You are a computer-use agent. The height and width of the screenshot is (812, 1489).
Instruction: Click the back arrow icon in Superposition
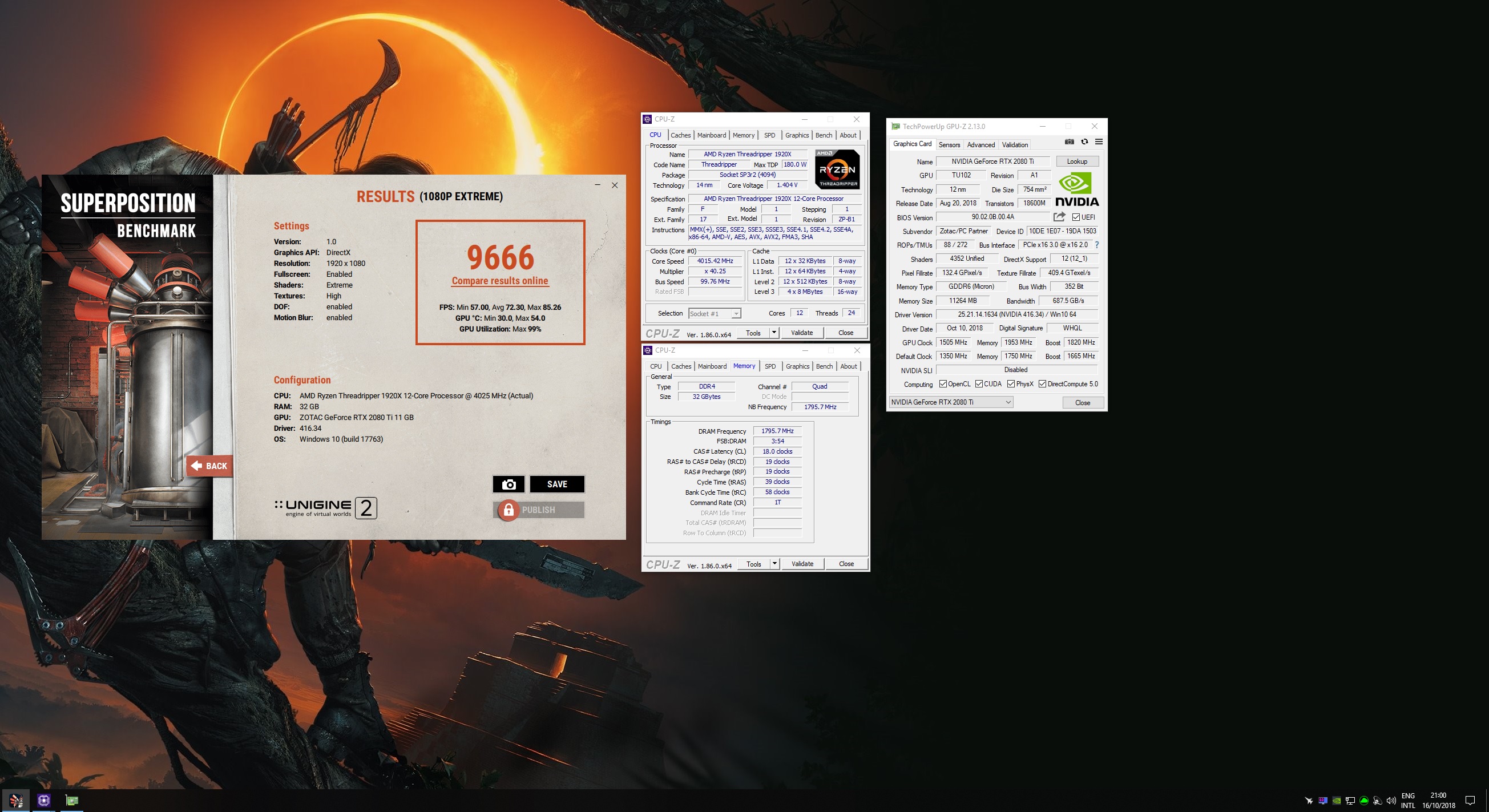[196, 465]
